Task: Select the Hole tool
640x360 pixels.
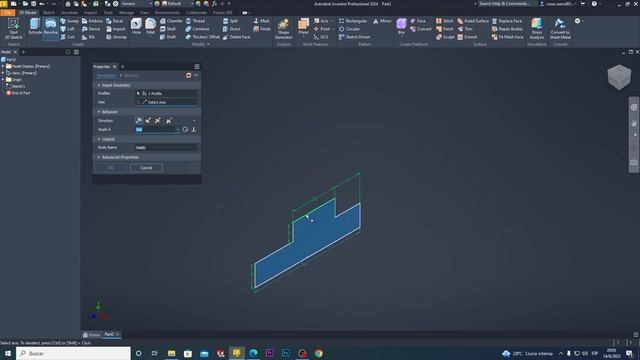Action: tap(136, 27)
